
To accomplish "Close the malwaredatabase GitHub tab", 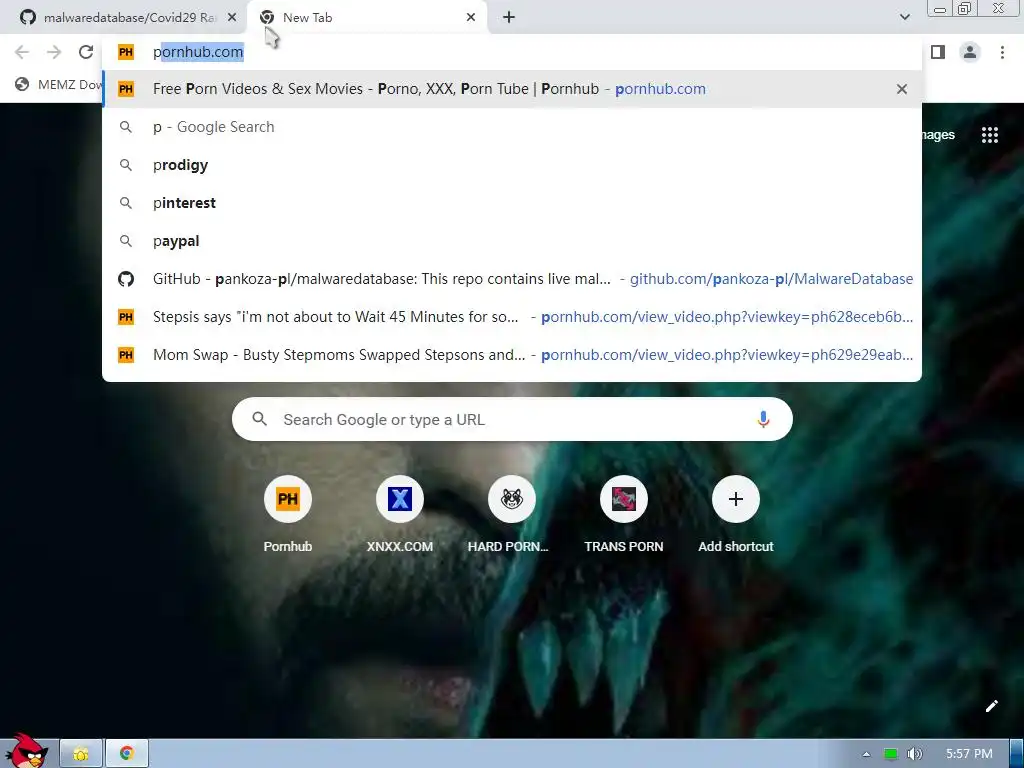I will (232, 18).
